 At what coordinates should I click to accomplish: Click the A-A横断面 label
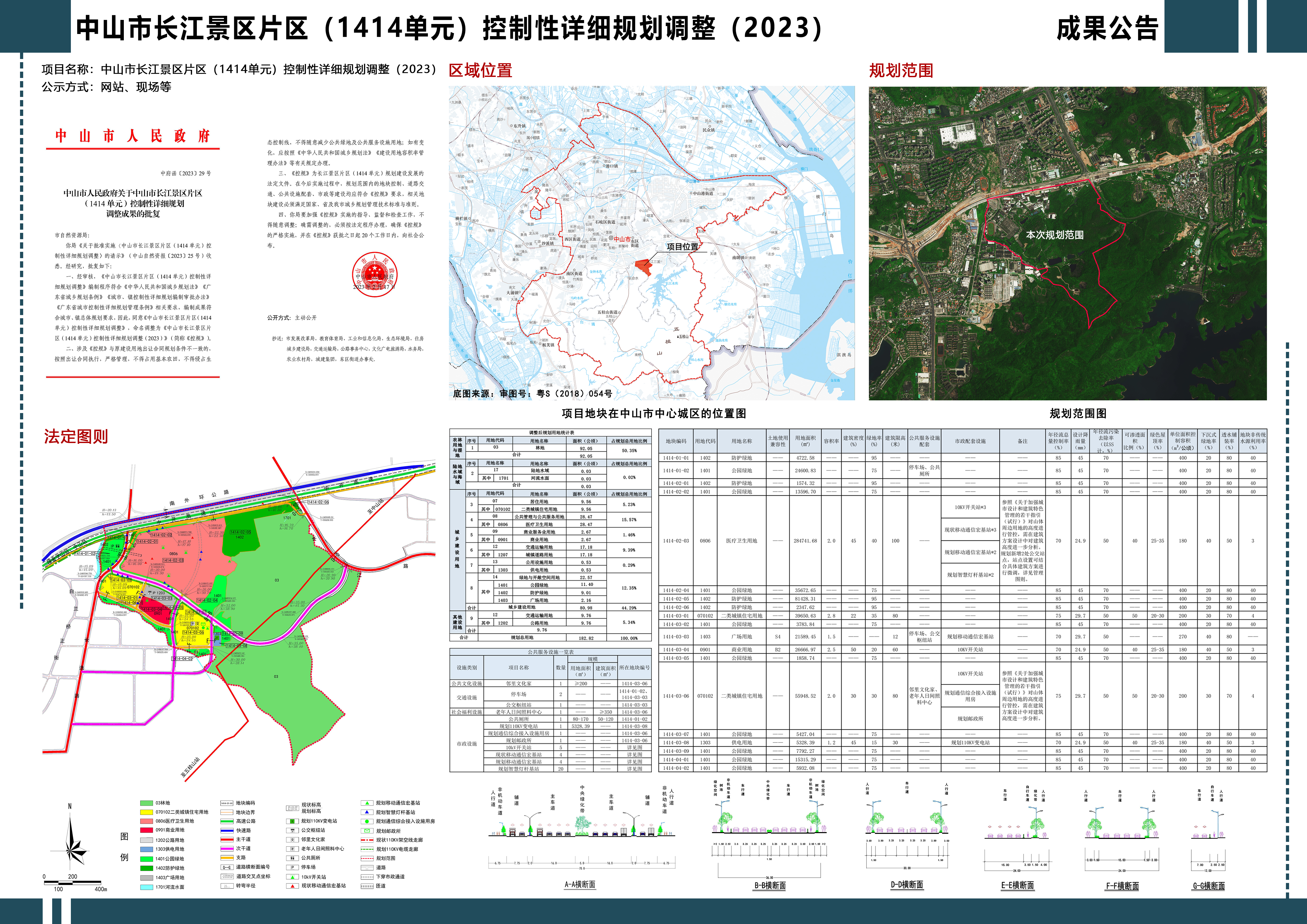pyautogui.click(x=580, y=885)
